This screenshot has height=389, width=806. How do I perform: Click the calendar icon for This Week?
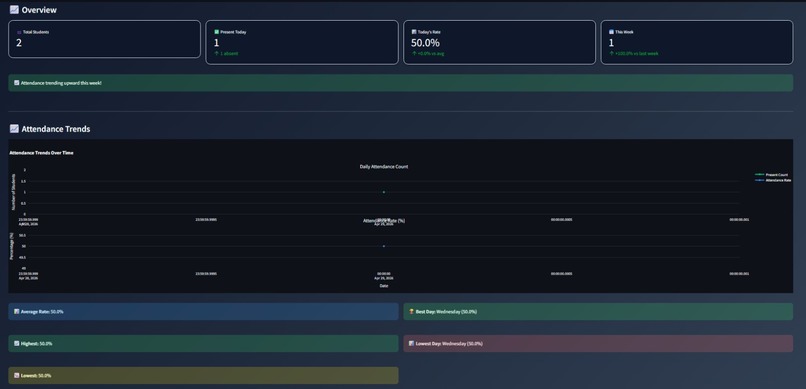pos(612,32)
